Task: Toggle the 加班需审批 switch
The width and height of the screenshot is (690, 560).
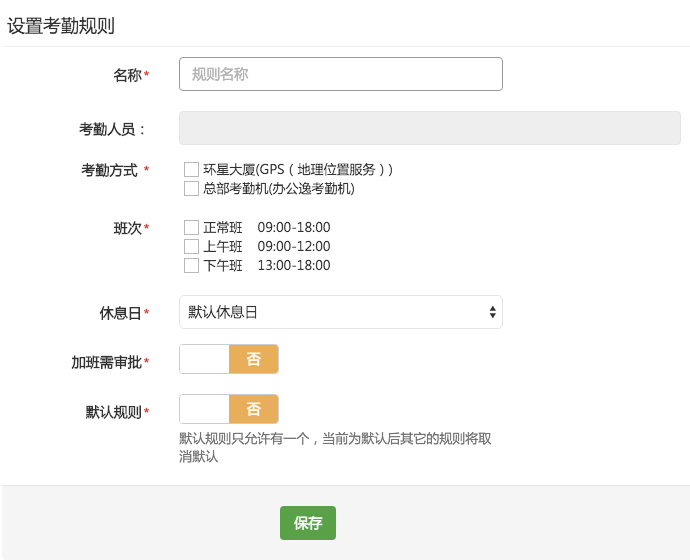Action: pyautogui.click(x=229, y=359)
